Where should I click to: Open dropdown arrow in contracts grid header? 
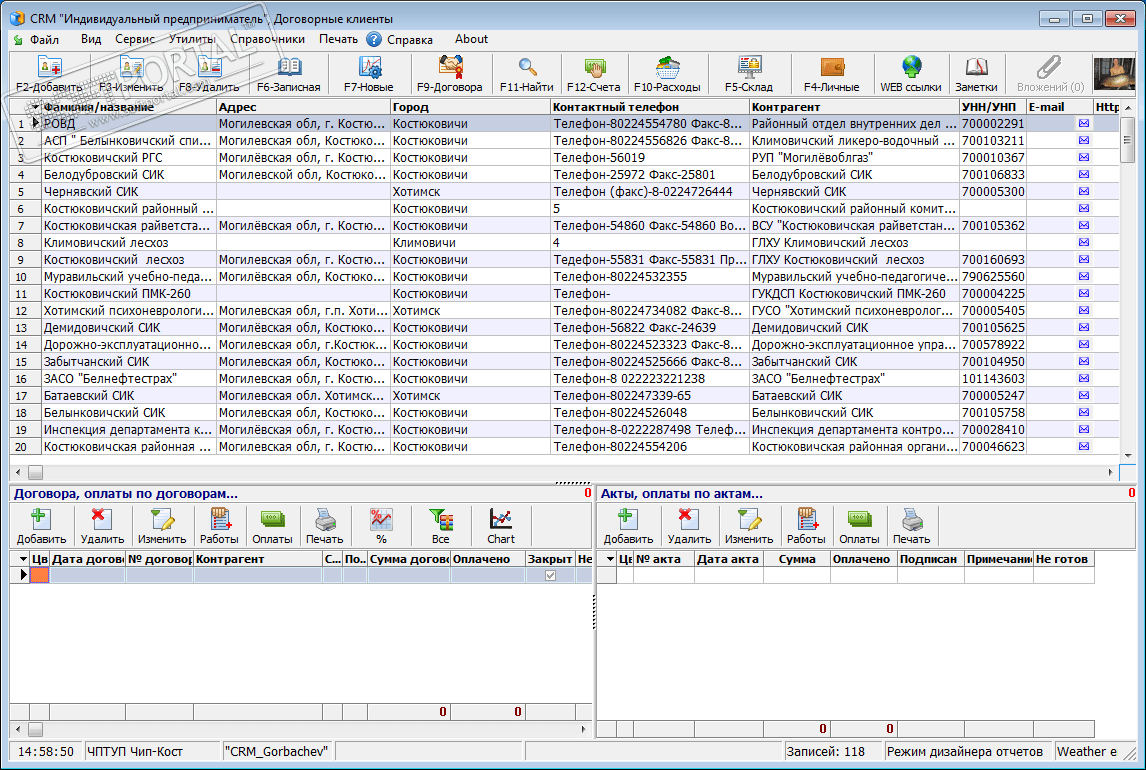point(22,559)
